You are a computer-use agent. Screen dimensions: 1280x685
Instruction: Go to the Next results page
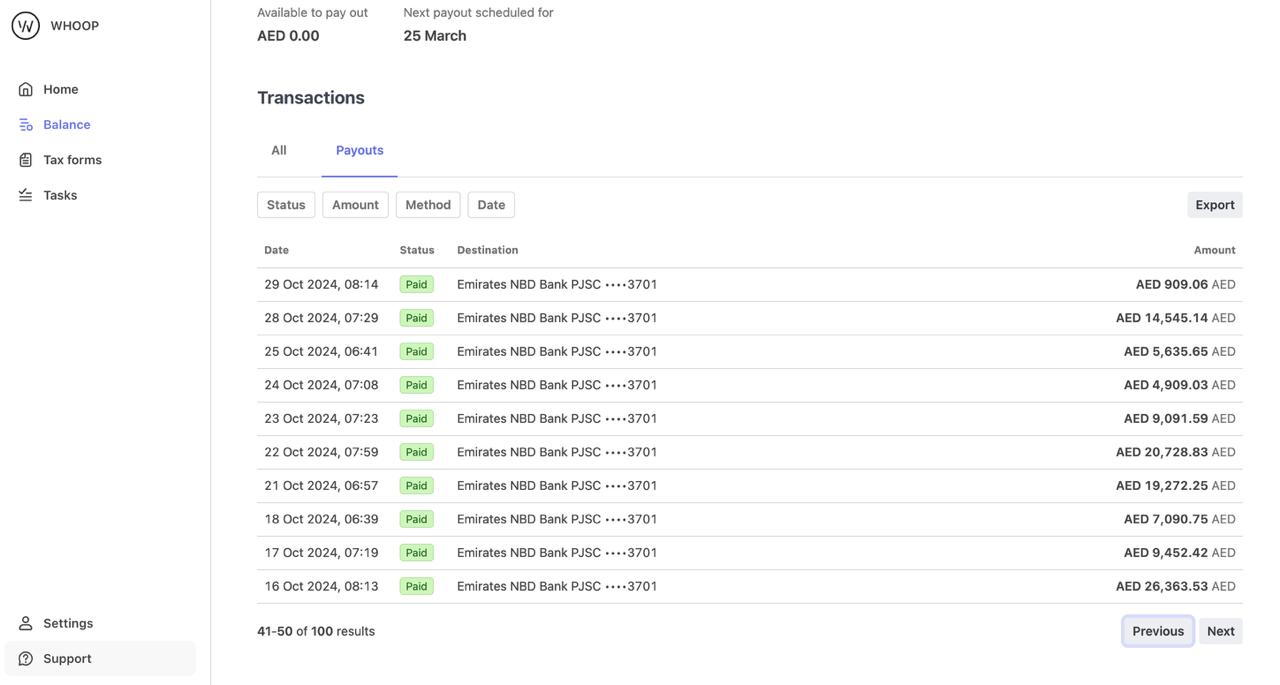click(1220, 631)
